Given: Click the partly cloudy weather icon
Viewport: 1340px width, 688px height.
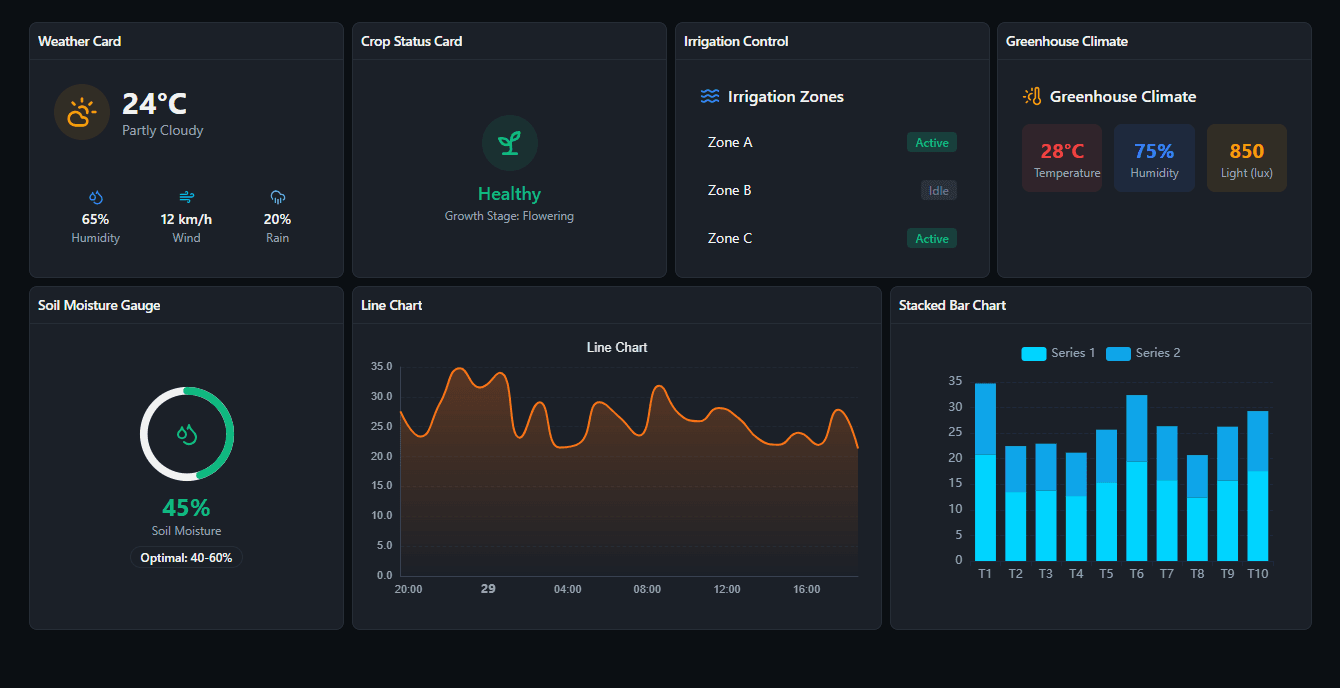Looking at the screenshot, I should (x=80, y=111).
